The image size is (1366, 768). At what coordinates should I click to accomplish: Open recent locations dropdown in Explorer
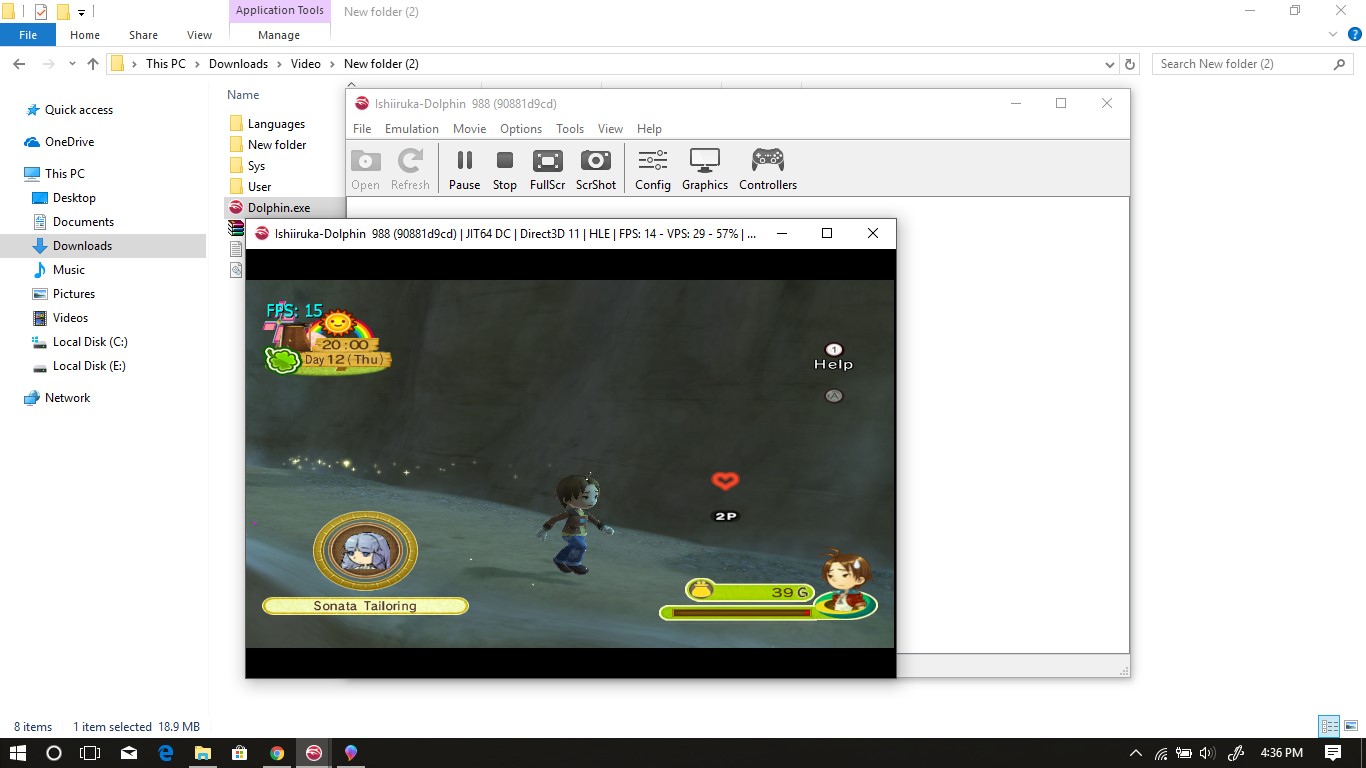tap(72, 64)
